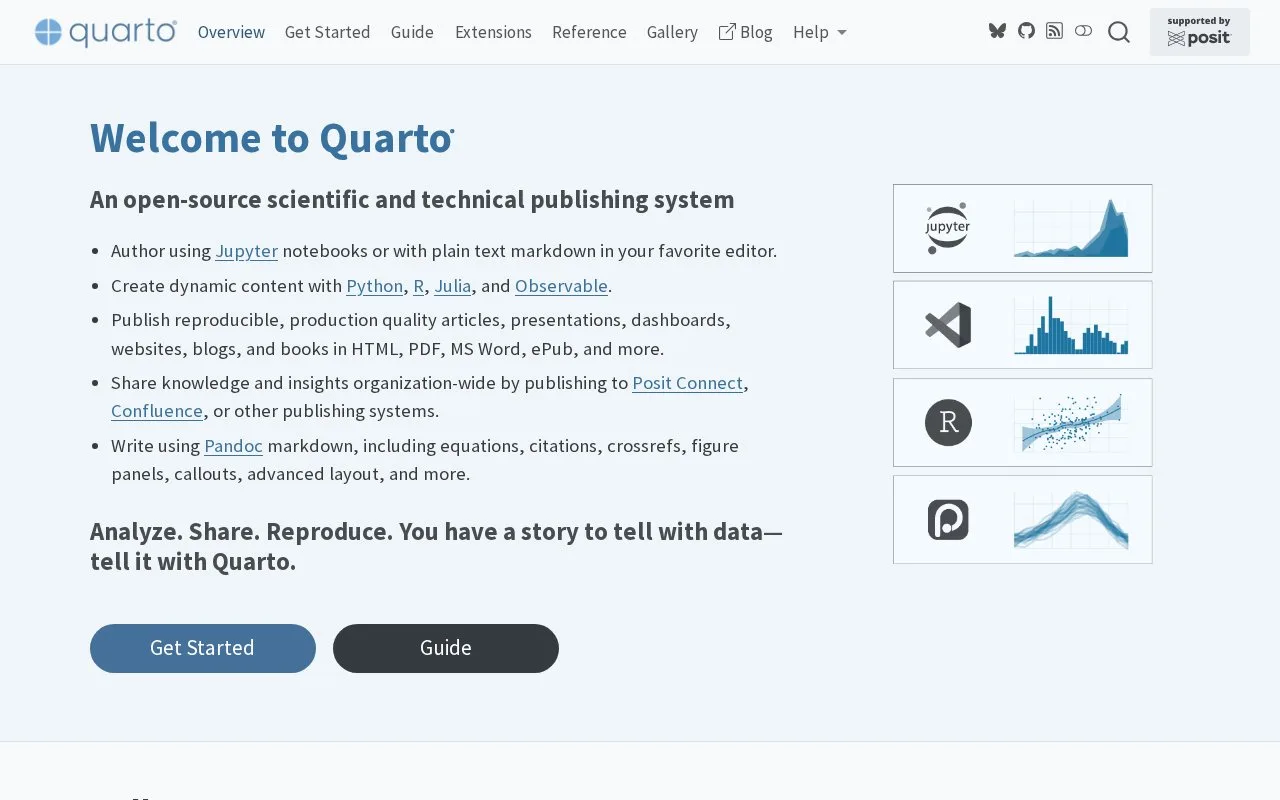
Task: Follow the Julia link
Action: coord(453,286)
